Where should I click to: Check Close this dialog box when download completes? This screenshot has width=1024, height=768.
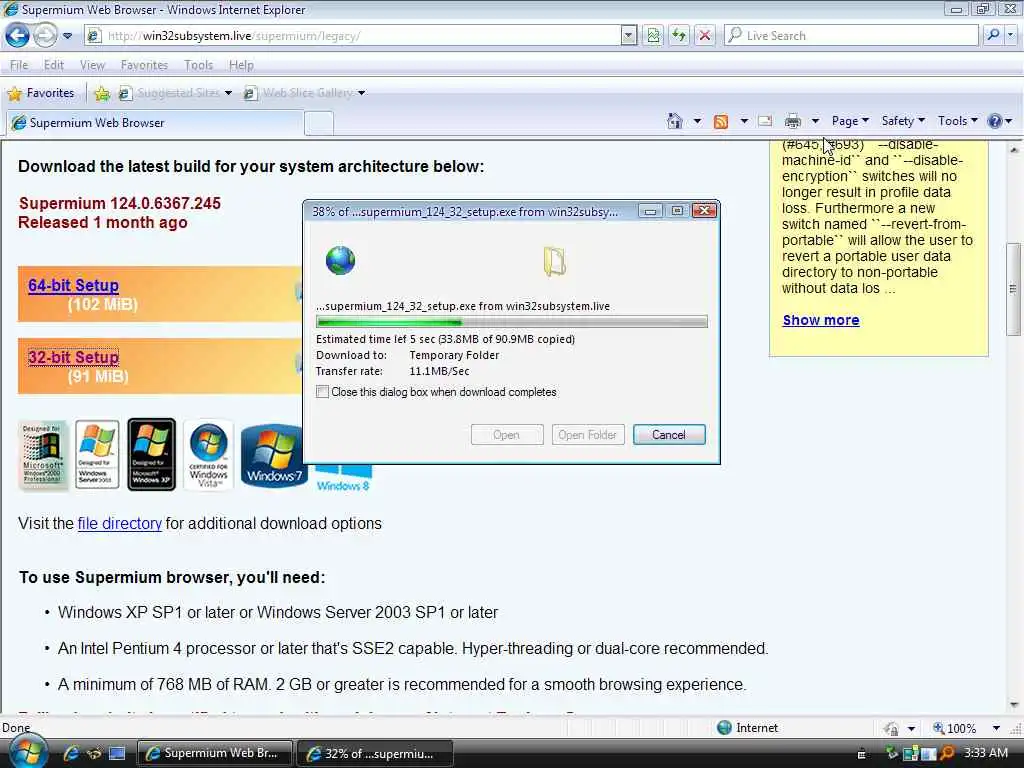click(x=322, y=392)
